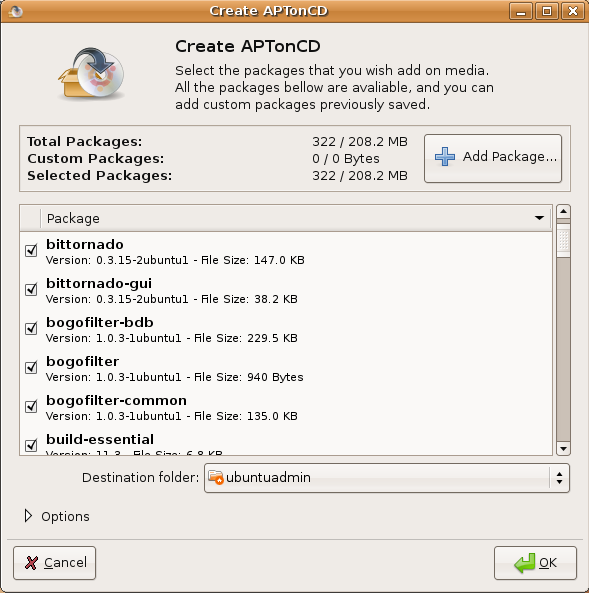
Task: Select the bittornado-gui package row
Action: tap(286, 290)
